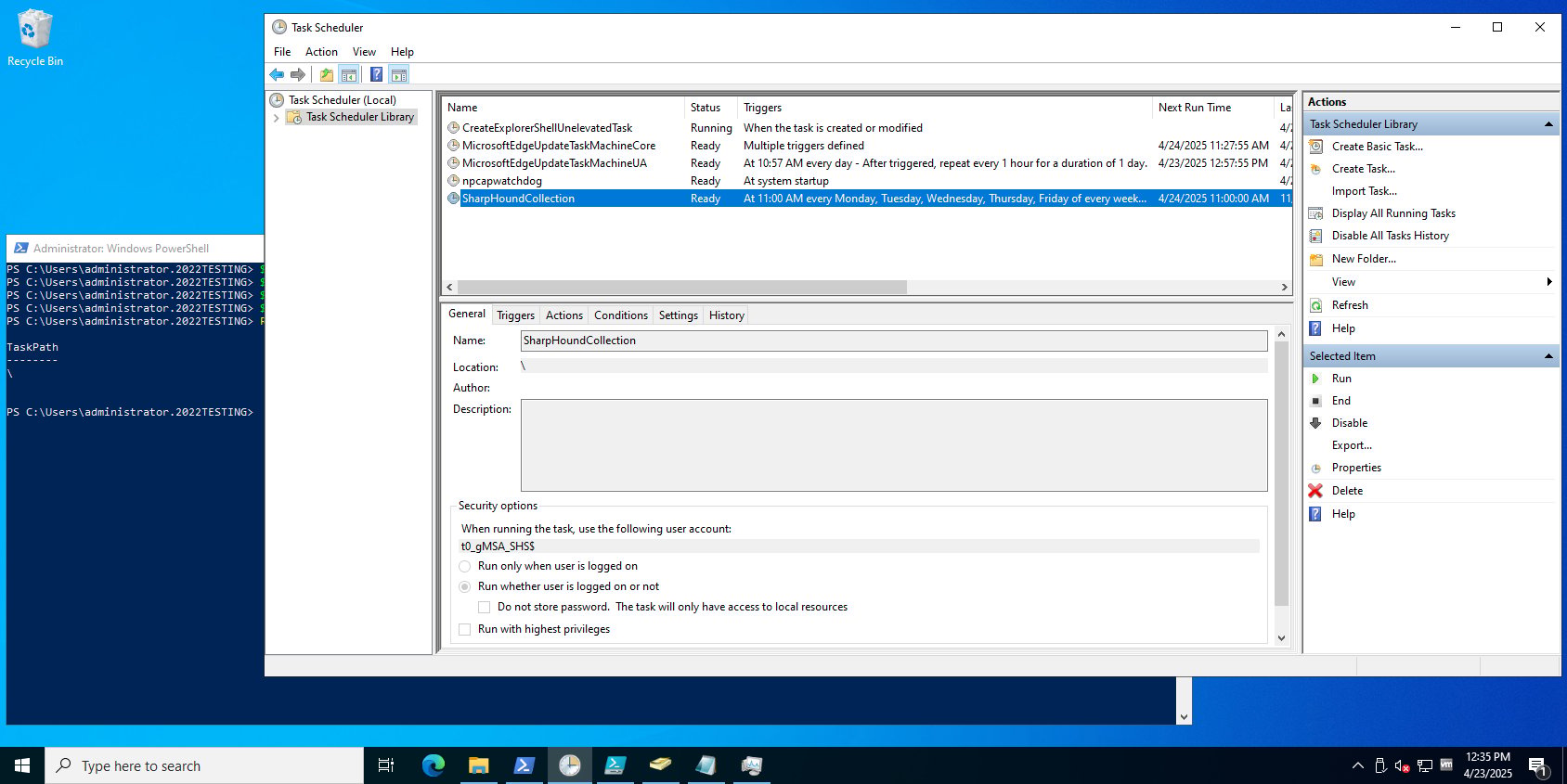The height and width of the screenshot is (784, 1567).
Task: Switch to the Settings tab
Action: point(679,315)
